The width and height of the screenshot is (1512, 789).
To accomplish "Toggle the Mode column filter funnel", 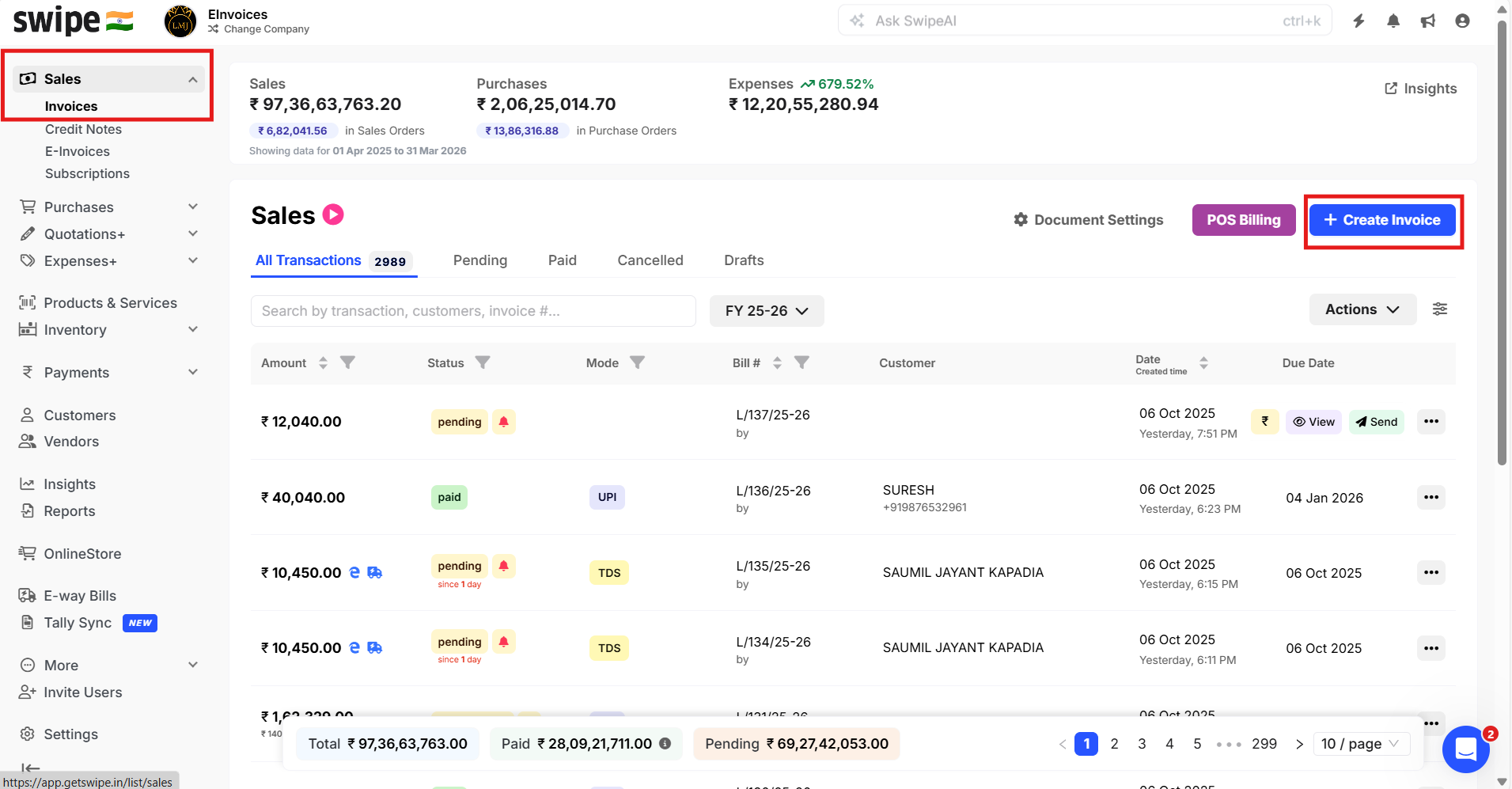I will pos(637,362).
